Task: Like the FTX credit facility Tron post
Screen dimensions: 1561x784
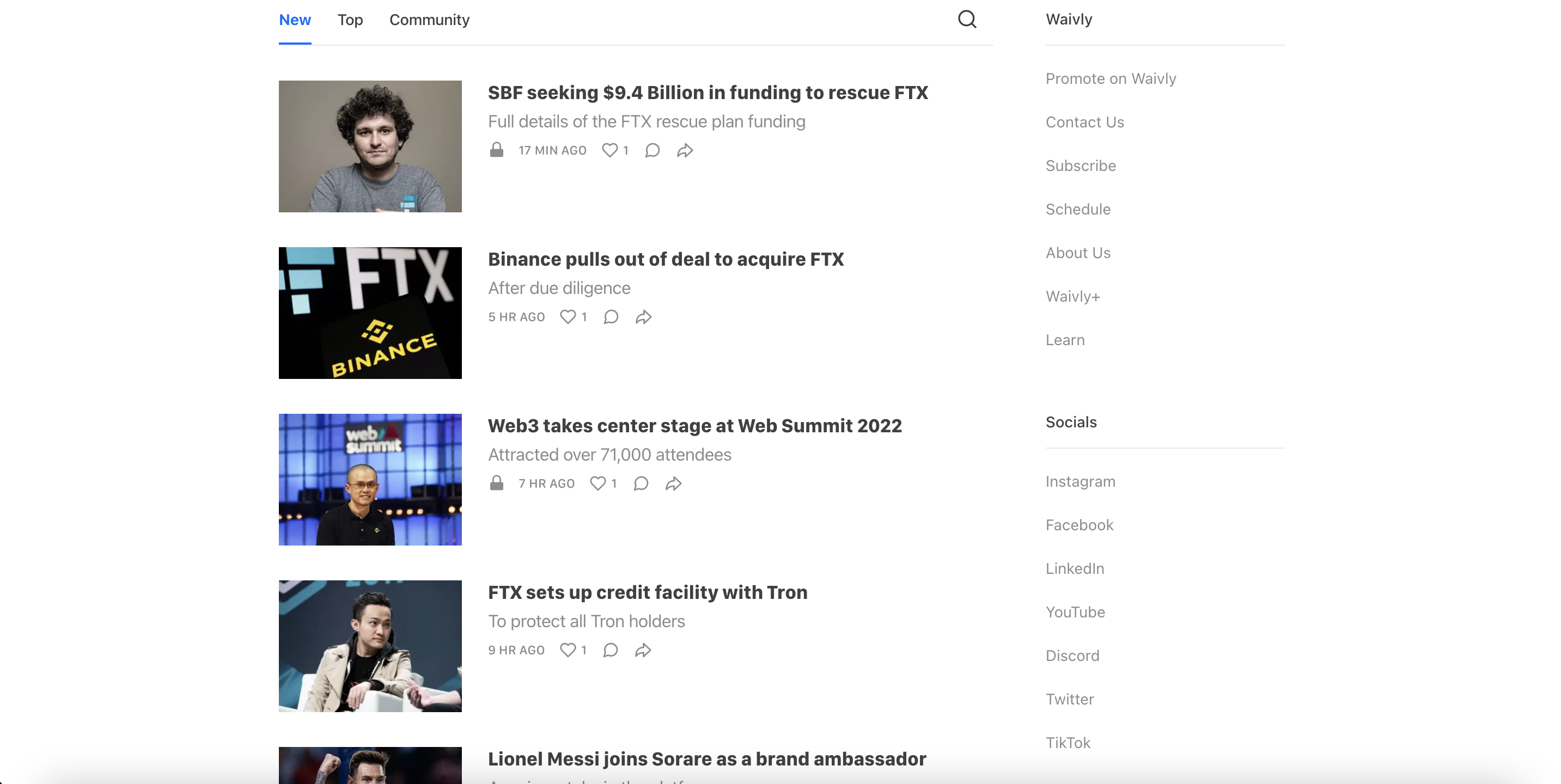Action: coord(568,650)
